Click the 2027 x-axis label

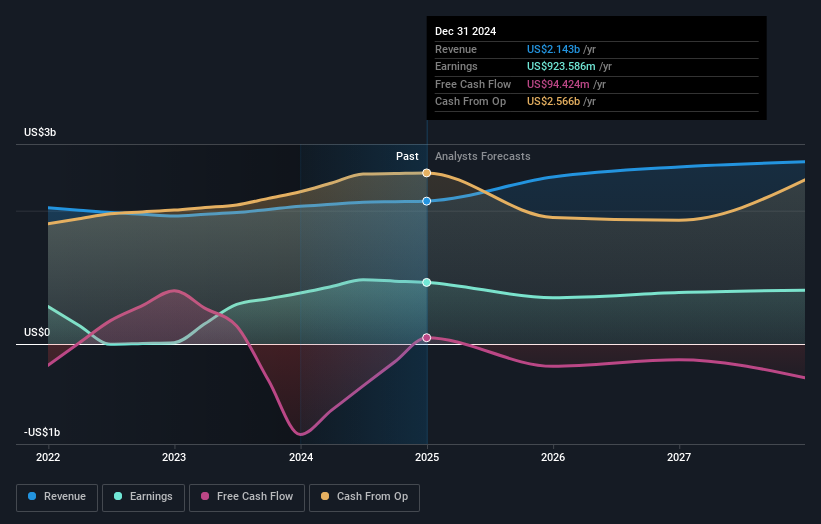pyautogui.click(x=679, y=457)
